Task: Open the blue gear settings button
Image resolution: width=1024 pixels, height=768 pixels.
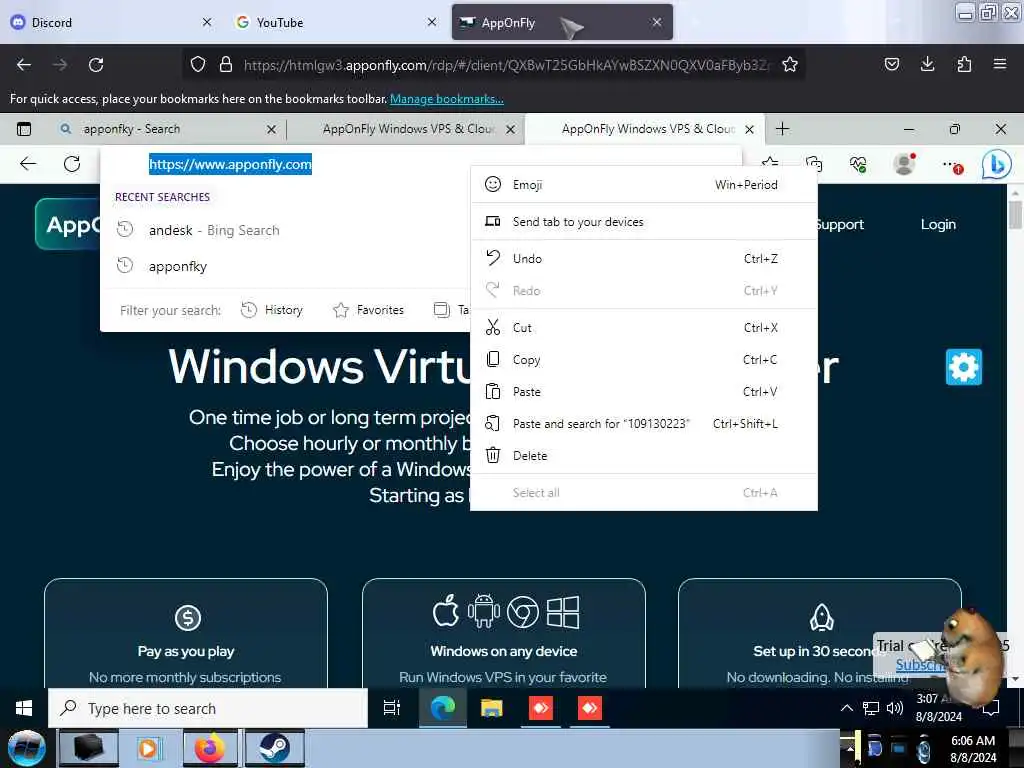Action: [x=963, y=367]
